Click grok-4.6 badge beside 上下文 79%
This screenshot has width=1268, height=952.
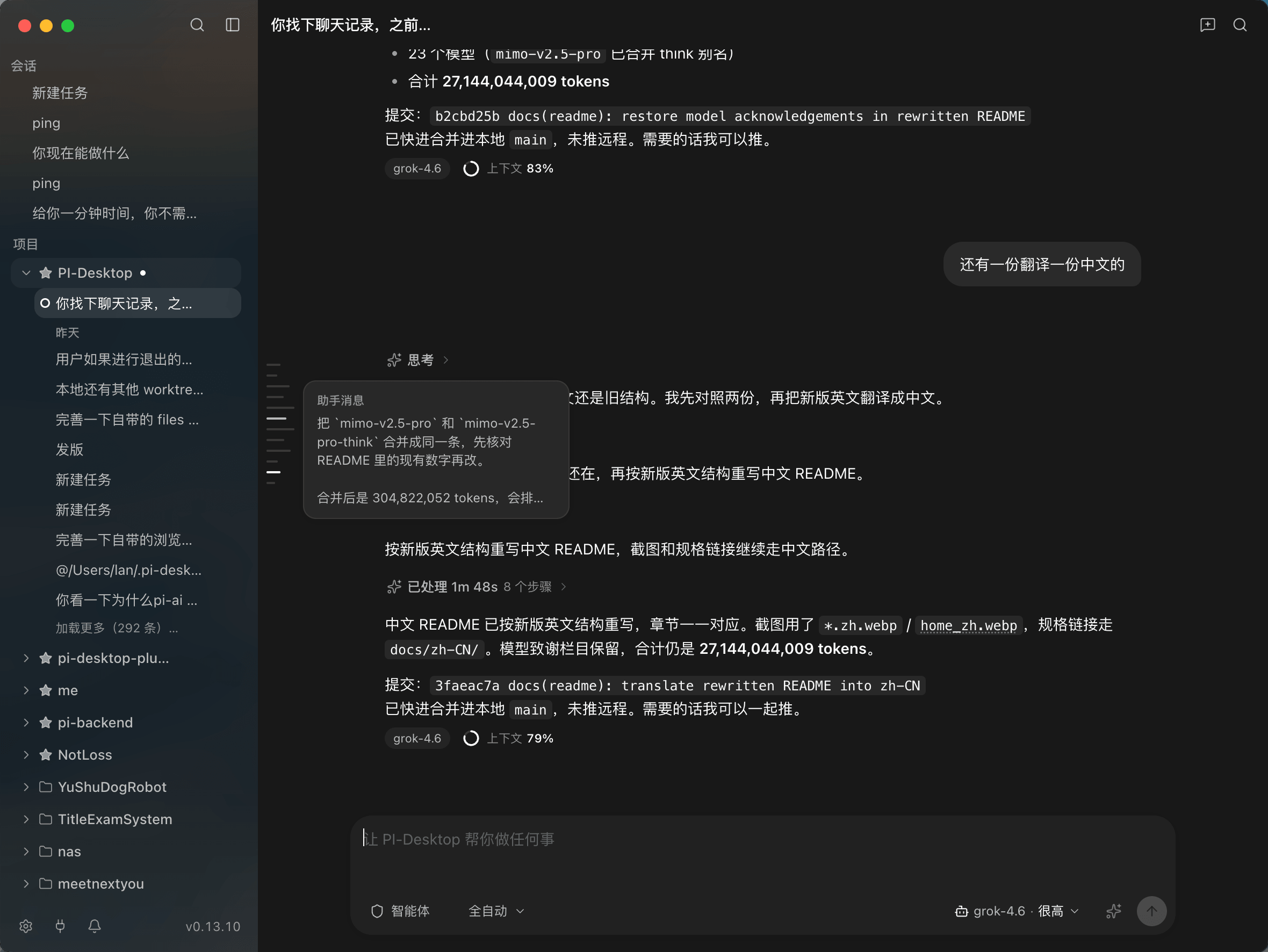coord(417,738)
